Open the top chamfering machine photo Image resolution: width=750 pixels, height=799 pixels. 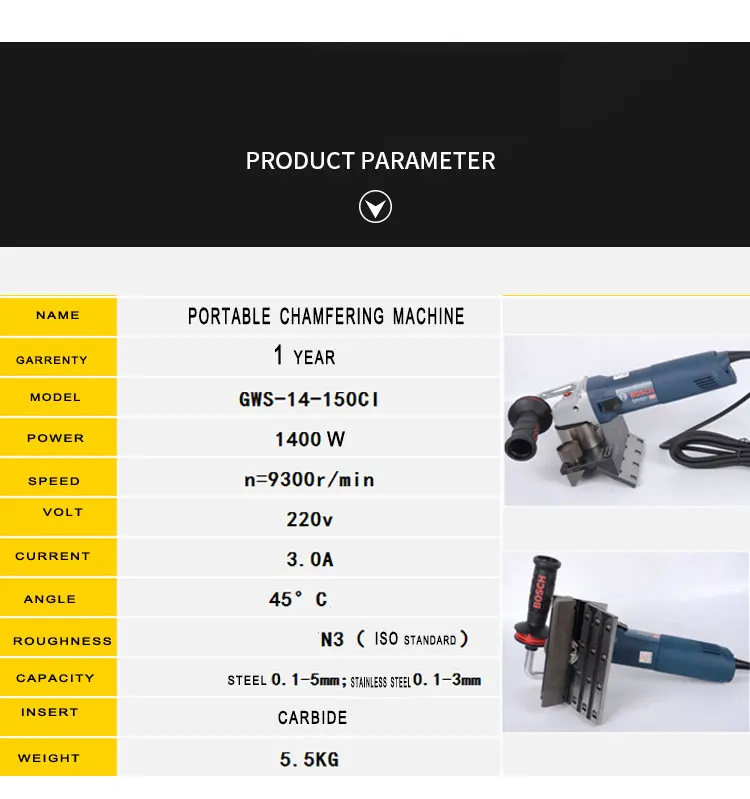coord(627,420)
